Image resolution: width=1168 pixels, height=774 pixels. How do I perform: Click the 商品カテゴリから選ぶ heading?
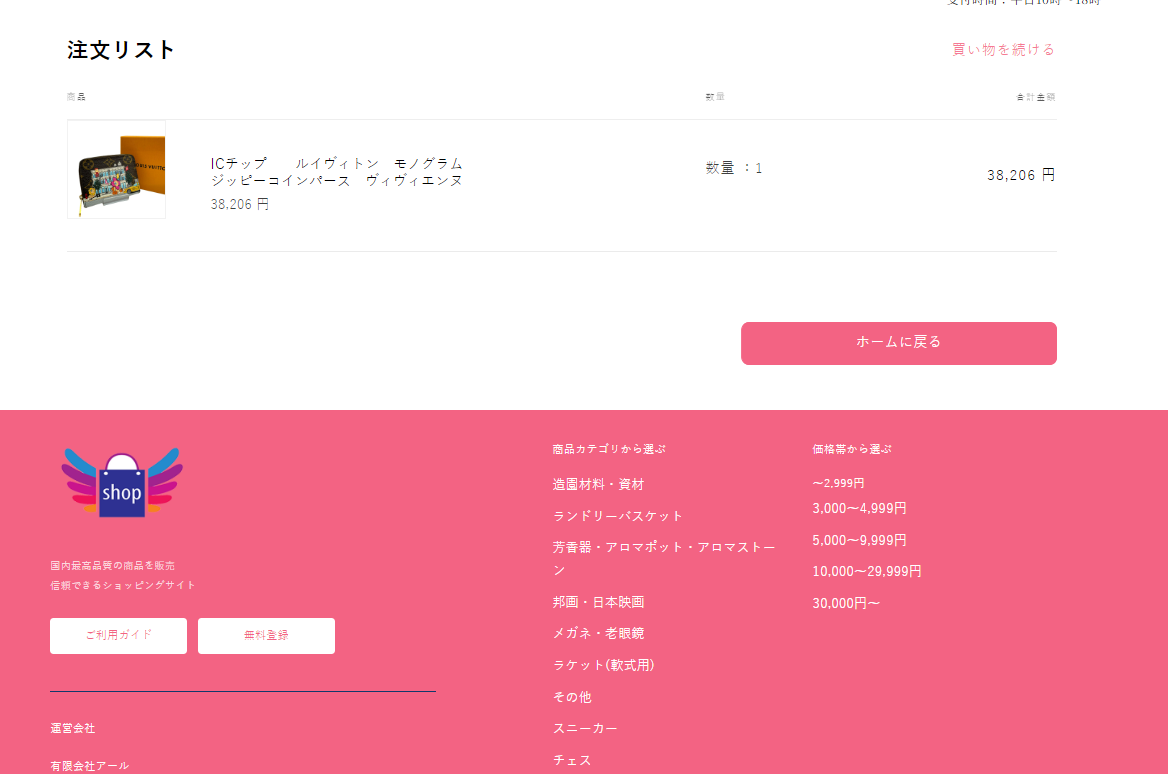609,449
